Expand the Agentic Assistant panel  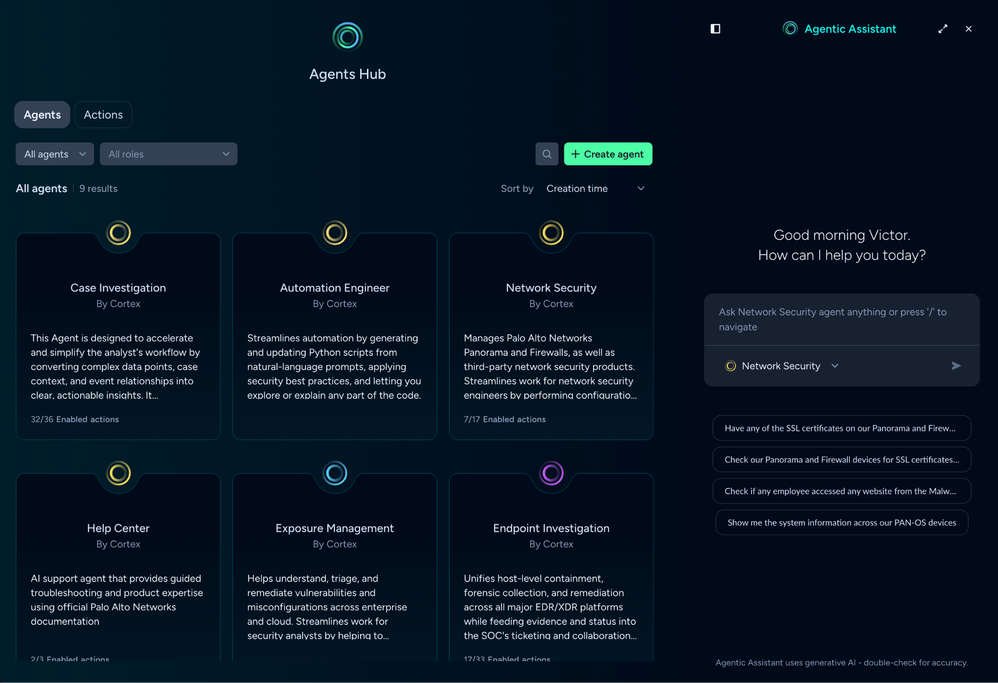point(943,29)
